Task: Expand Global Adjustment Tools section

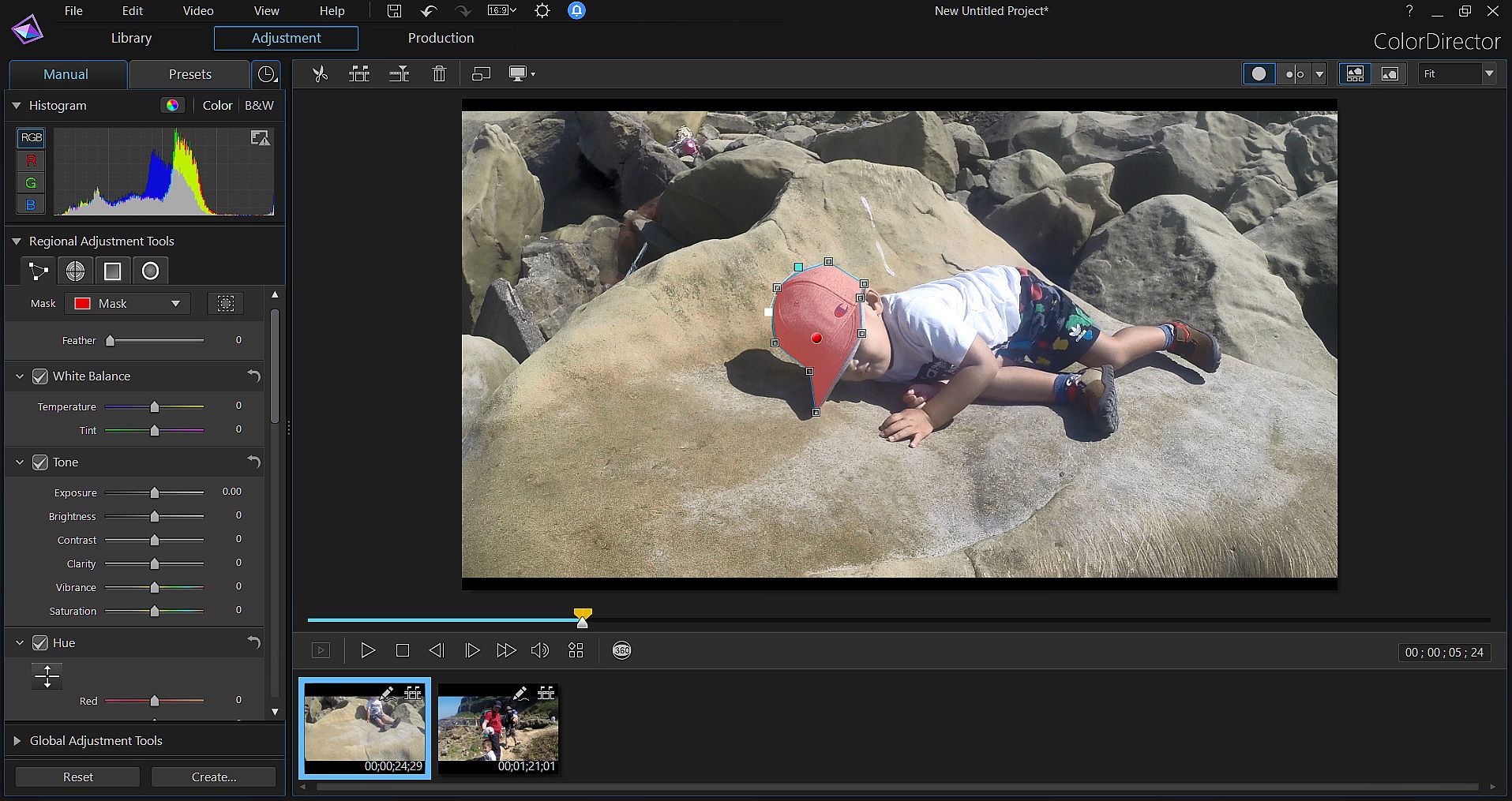Action: pos(17,741)
